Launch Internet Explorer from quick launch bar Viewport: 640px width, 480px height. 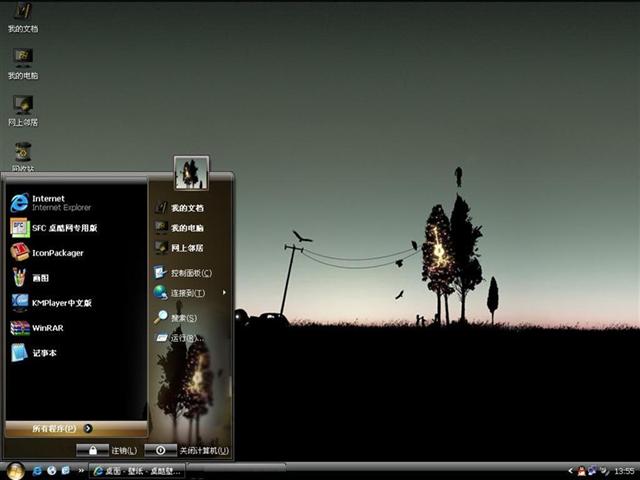tap(37, 471)
